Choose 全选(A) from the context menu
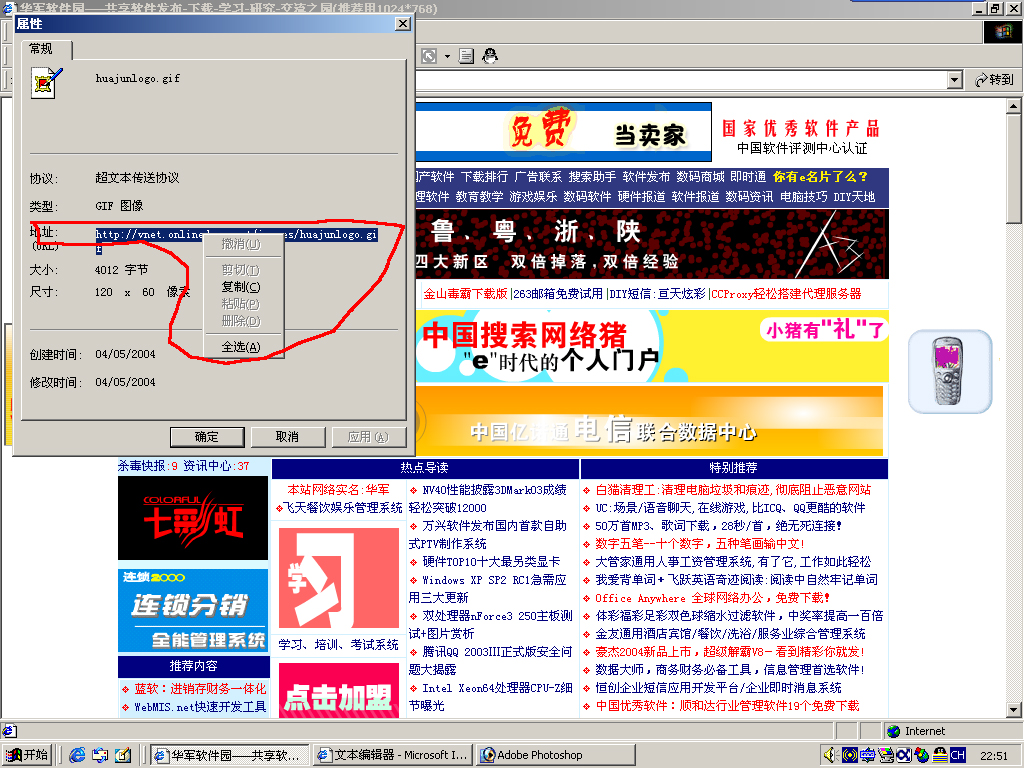Viewport: 1024px width, 768px height. pos(241,347)
